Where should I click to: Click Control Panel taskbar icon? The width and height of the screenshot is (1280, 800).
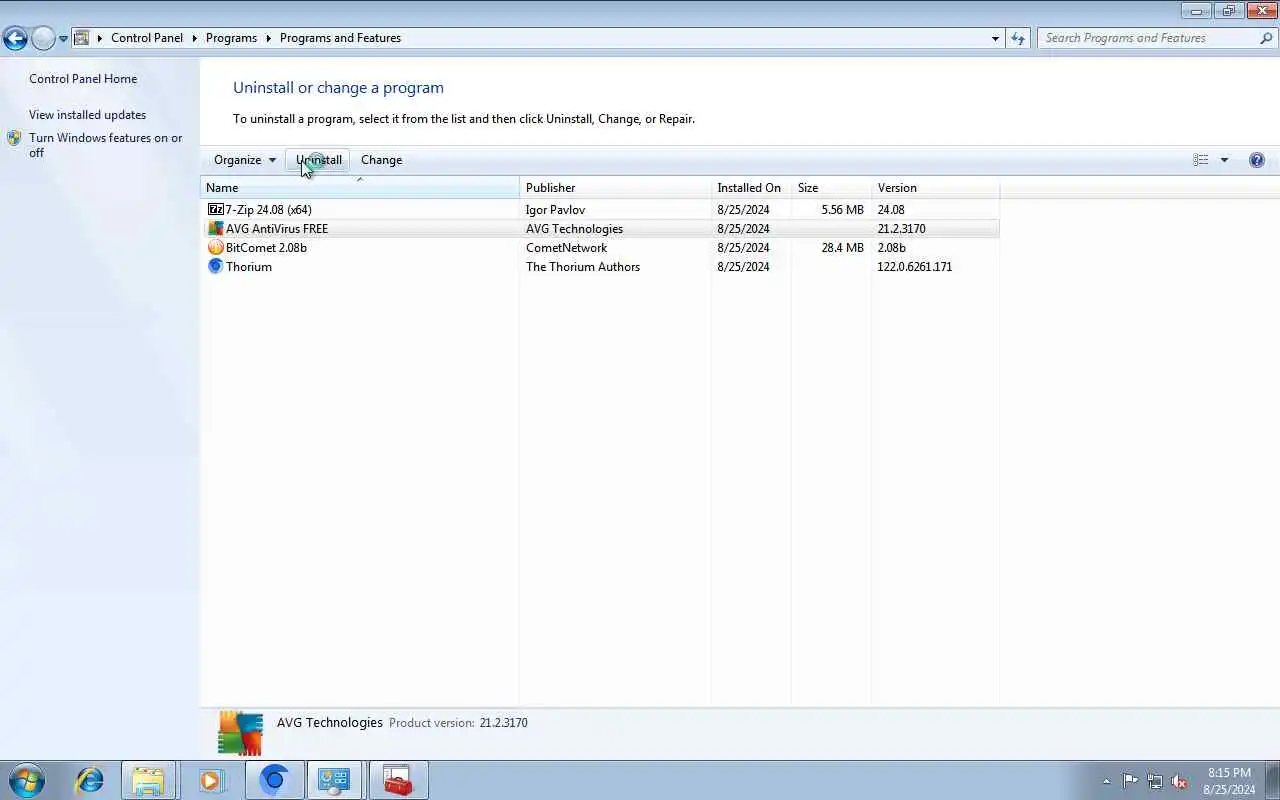[x=334, y=780]
